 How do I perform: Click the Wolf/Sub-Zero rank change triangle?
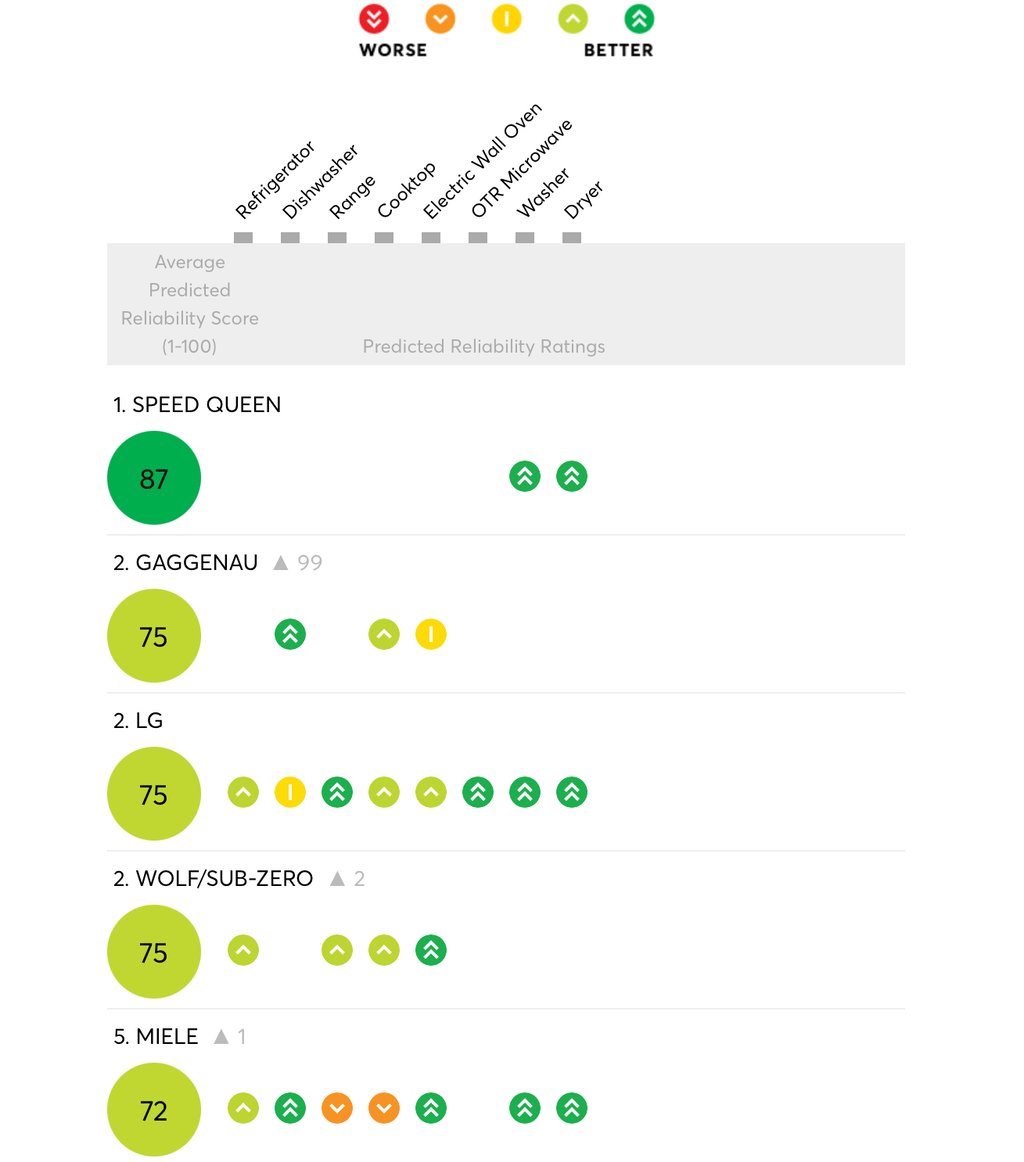[337, 878]
